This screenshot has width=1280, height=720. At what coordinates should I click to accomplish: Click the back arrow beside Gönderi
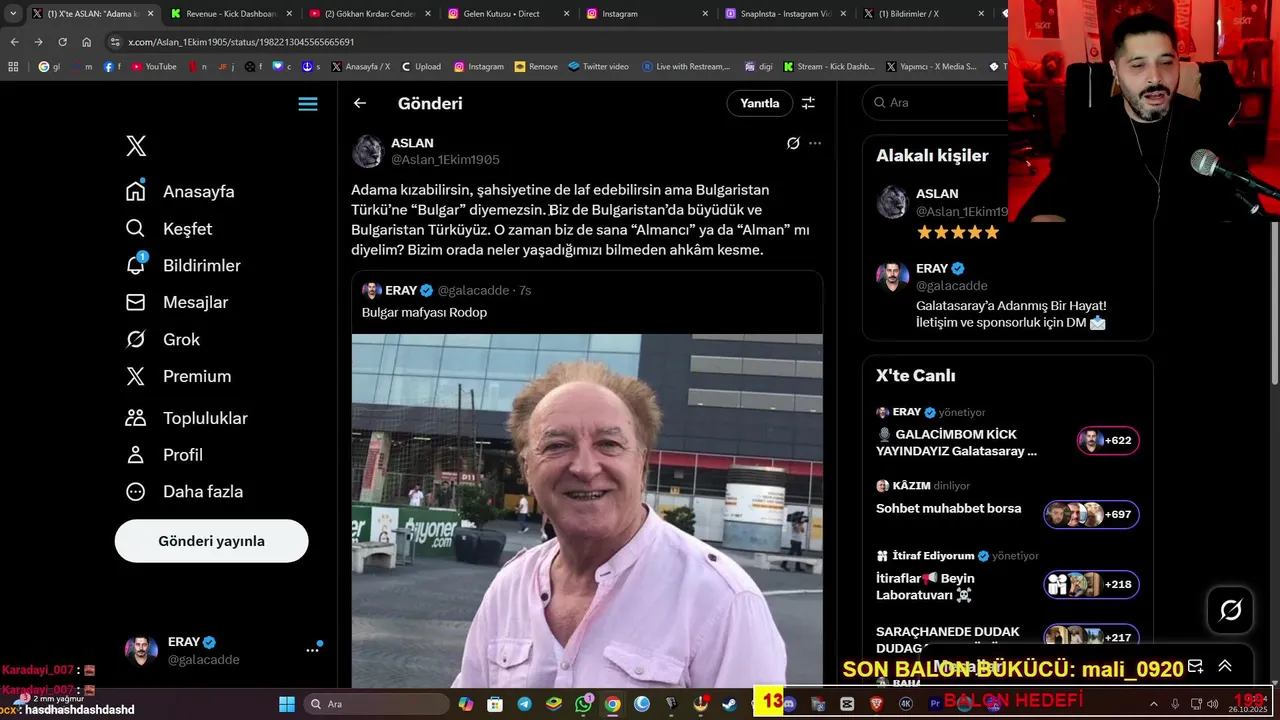click(360, 103)
